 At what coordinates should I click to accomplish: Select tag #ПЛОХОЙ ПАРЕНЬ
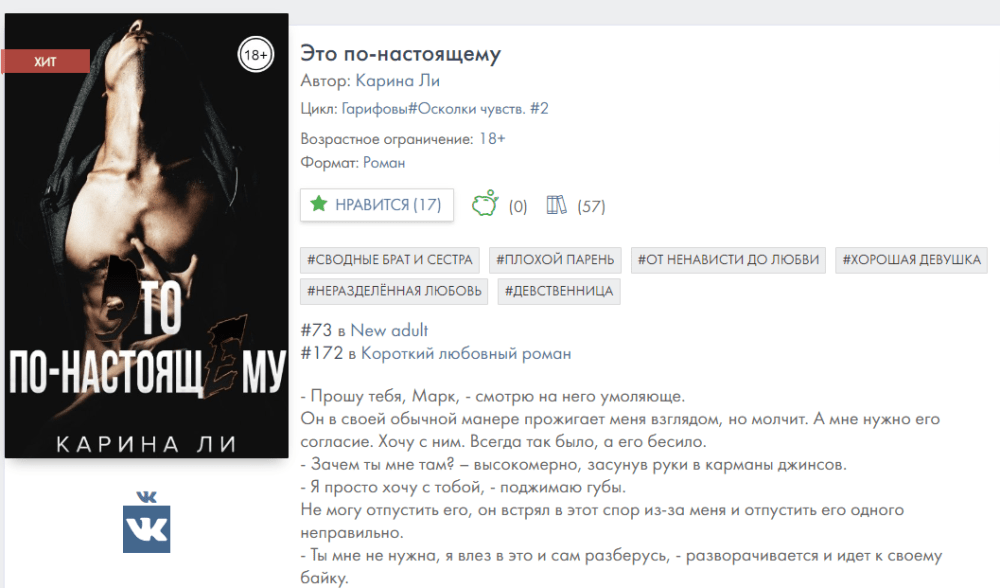(x=555, y=260)
